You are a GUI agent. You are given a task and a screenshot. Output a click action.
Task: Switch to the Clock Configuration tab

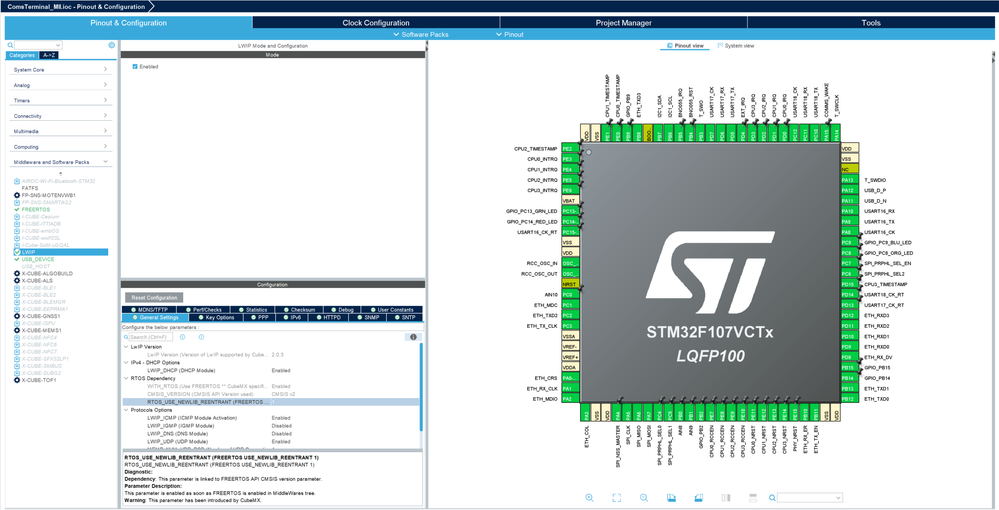click(x=375, y=22)
